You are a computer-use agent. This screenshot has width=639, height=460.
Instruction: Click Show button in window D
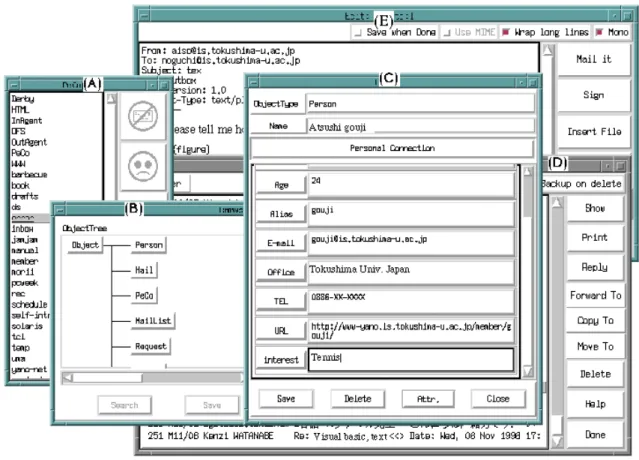[x=595, y=208]
